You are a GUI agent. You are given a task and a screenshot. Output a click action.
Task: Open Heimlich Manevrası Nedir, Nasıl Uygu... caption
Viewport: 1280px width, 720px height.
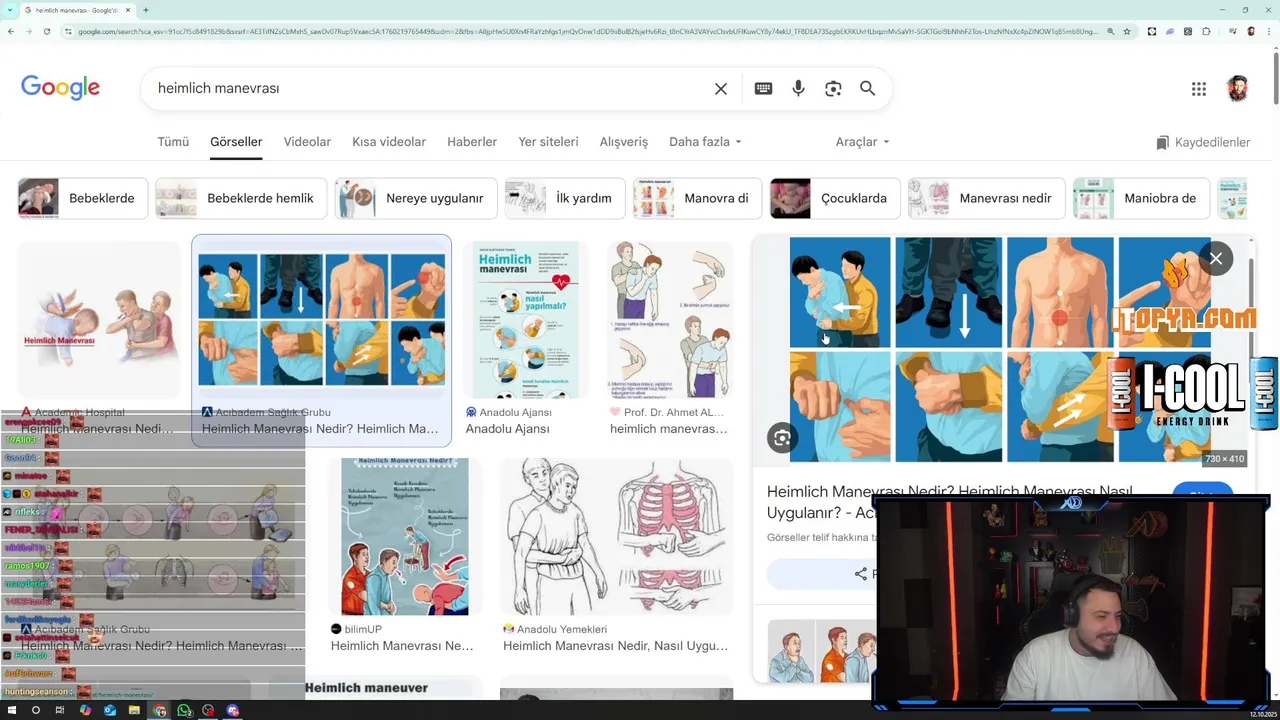615,646
